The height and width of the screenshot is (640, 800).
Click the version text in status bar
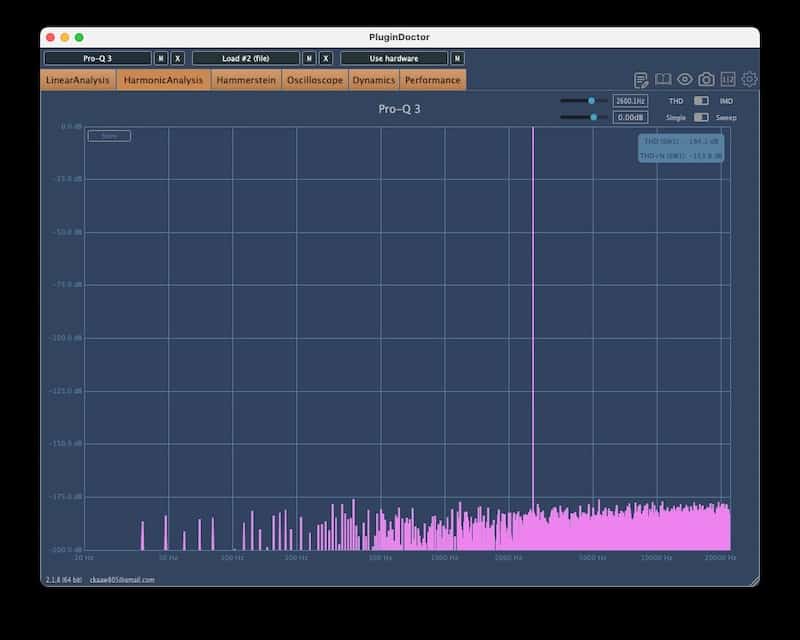point(64,580)
